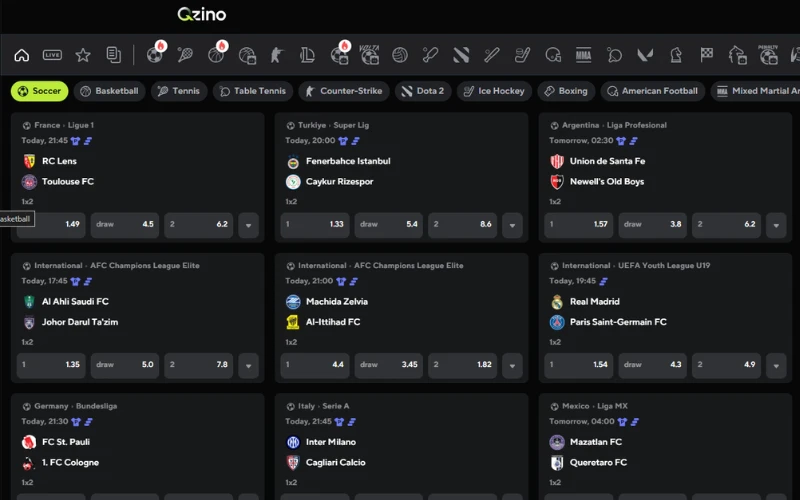Click jersey icon on Fenerbahce Istanbul match

pyautogui.click(x=343, y=141)
